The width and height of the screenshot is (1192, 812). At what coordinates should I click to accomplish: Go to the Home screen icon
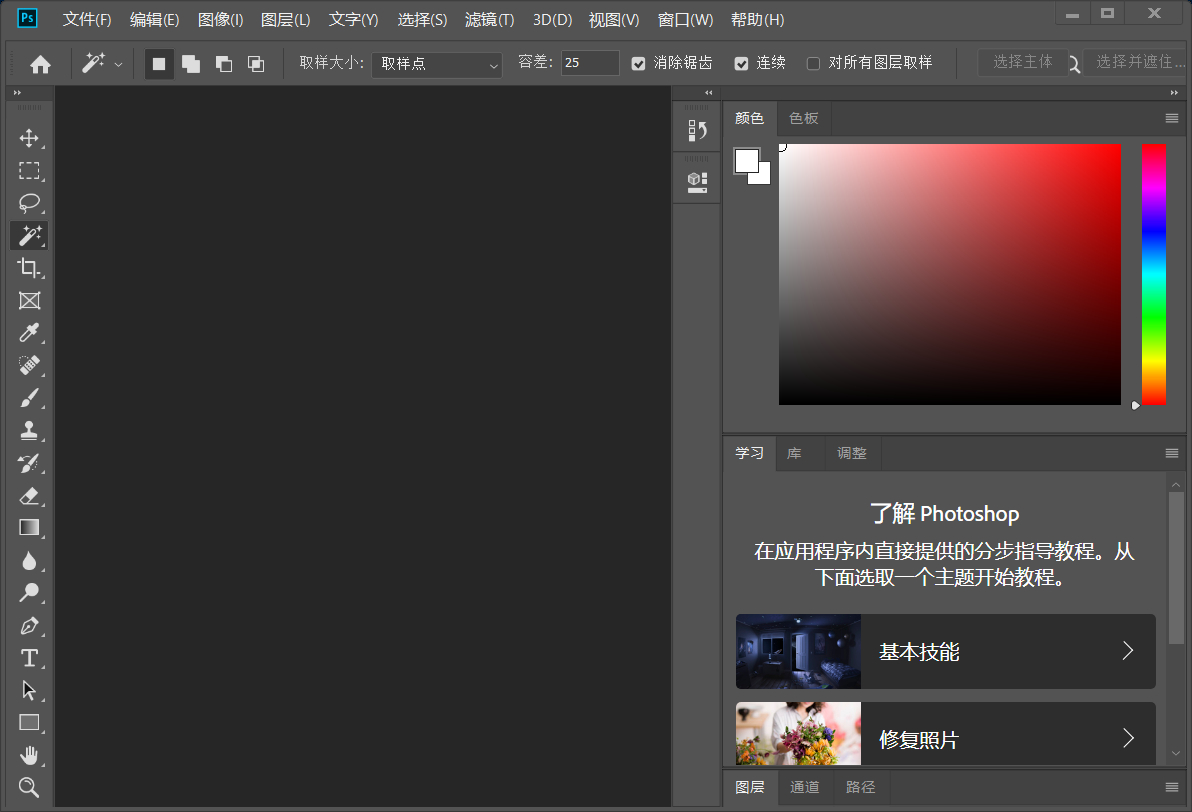(x=40, y=64)
